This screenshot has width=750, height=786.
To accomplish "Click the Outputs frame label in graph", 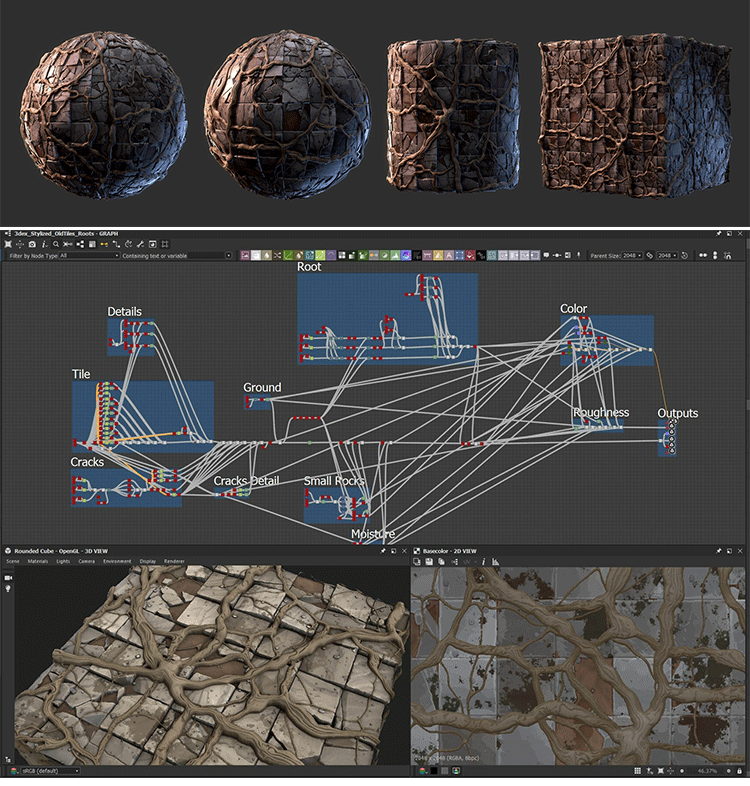I will click(x=677, y=413).
